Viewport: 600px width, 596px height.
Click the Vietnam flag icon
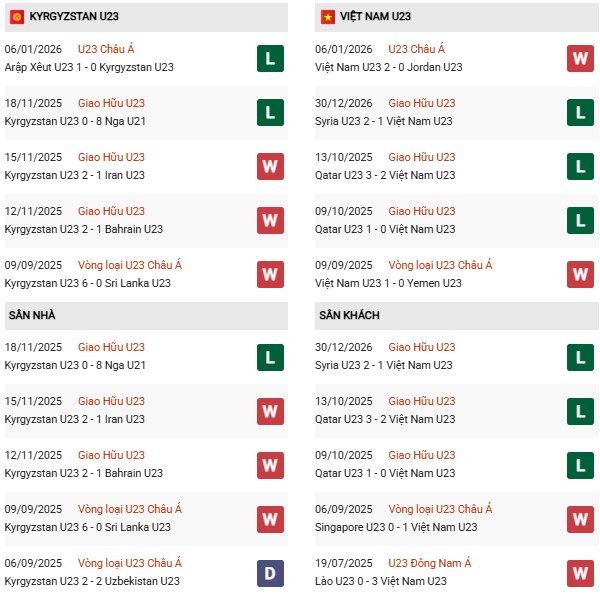click(327, 16)
